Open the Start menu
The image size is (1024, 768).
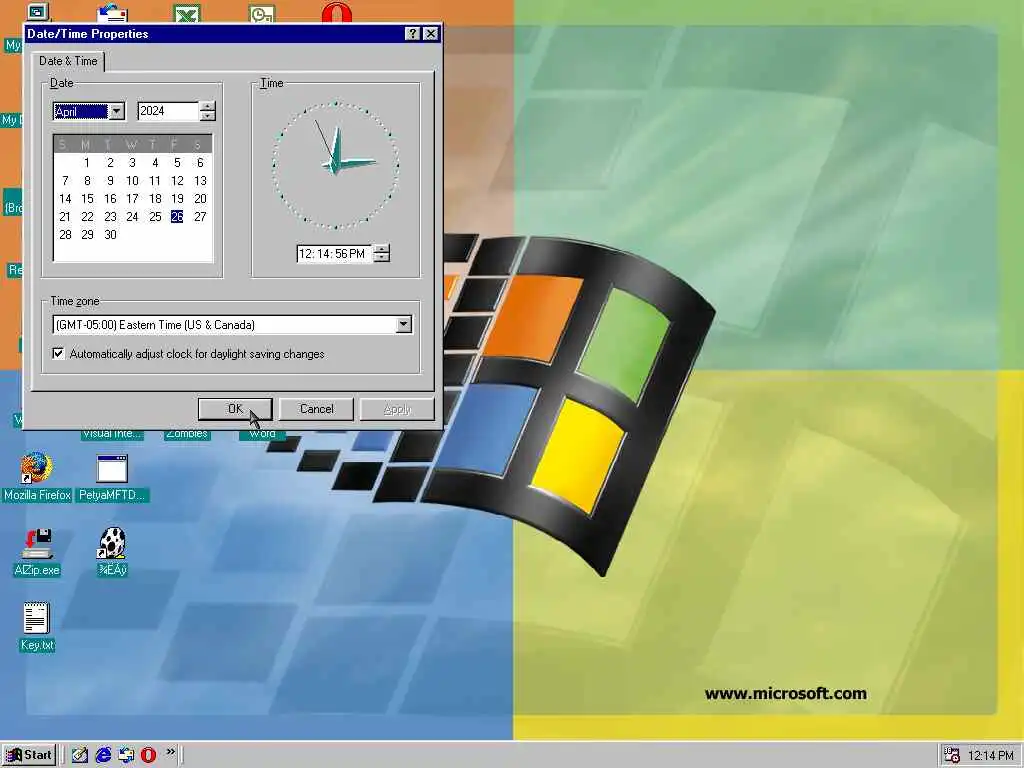(29, 755)
